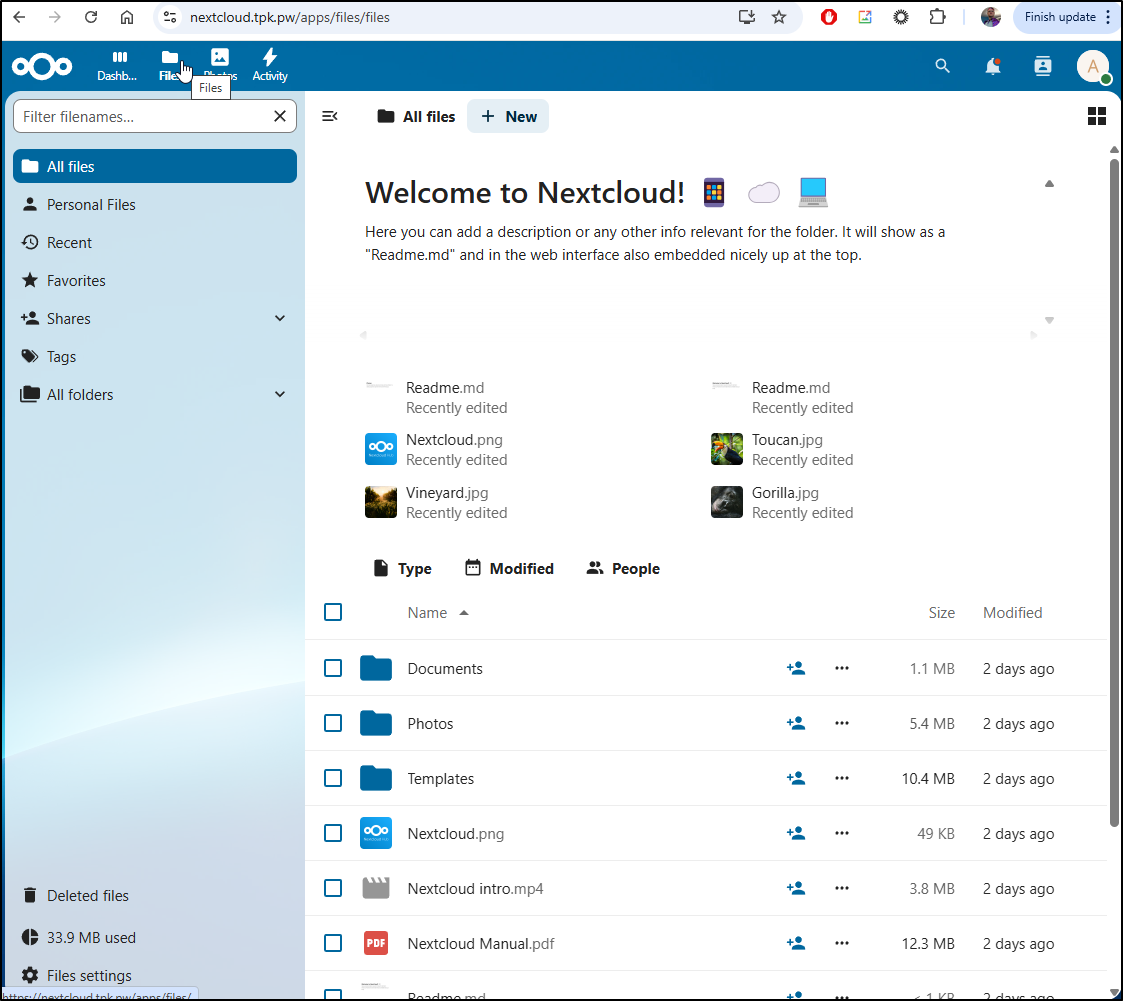Viewport: 1123px width, 1001px height.
Task: Check the Photos row checkbox
Action: pos(333,723)
